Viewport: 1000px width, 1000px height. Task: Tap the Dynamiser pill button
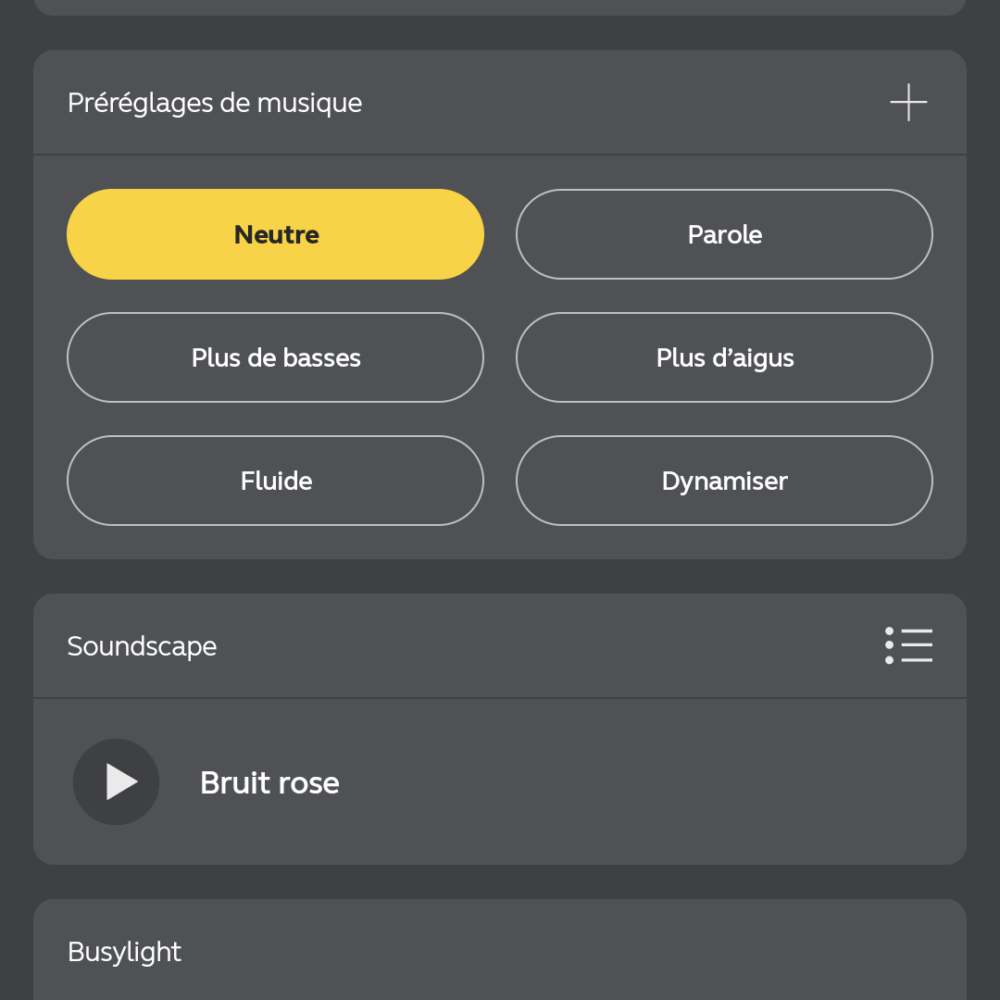pyautogui.click(x=724, y=480)
